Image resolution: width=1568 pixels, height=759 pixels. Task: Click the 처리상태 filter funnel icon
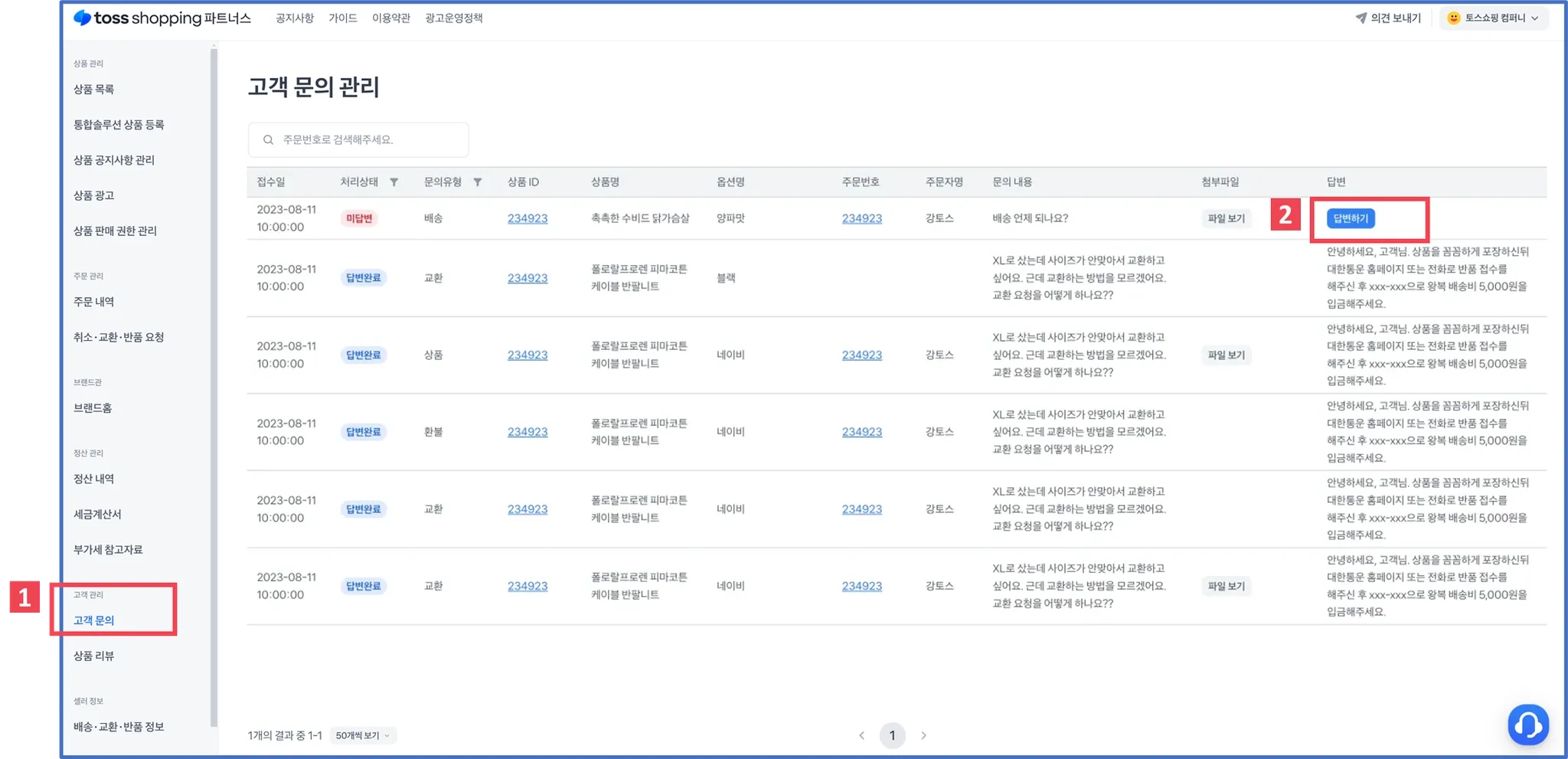click(x=394, y=182)
